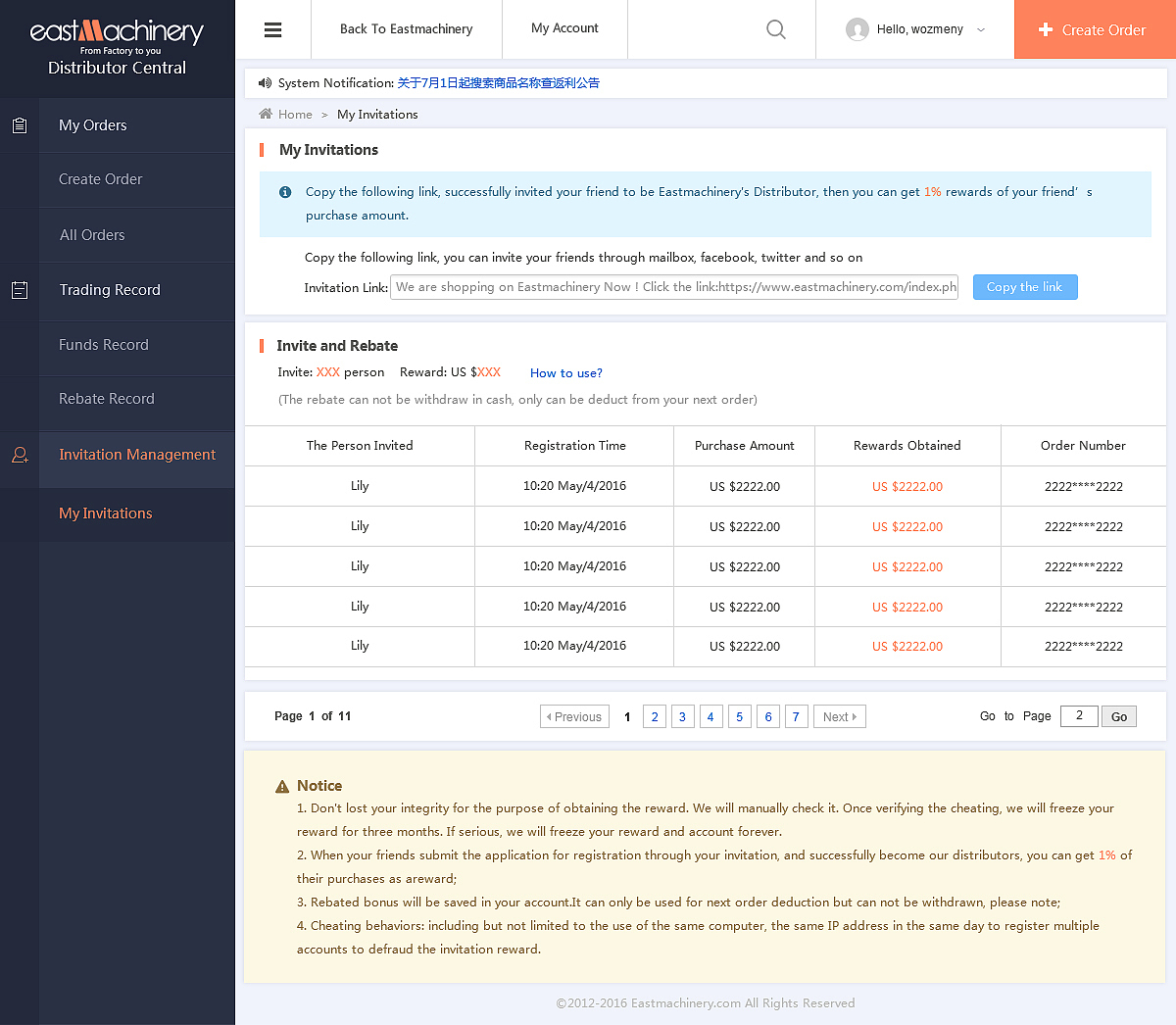Screen dimensions: 1176x1025
Task: Click Registration Time column header
Action: coord(574,446)
